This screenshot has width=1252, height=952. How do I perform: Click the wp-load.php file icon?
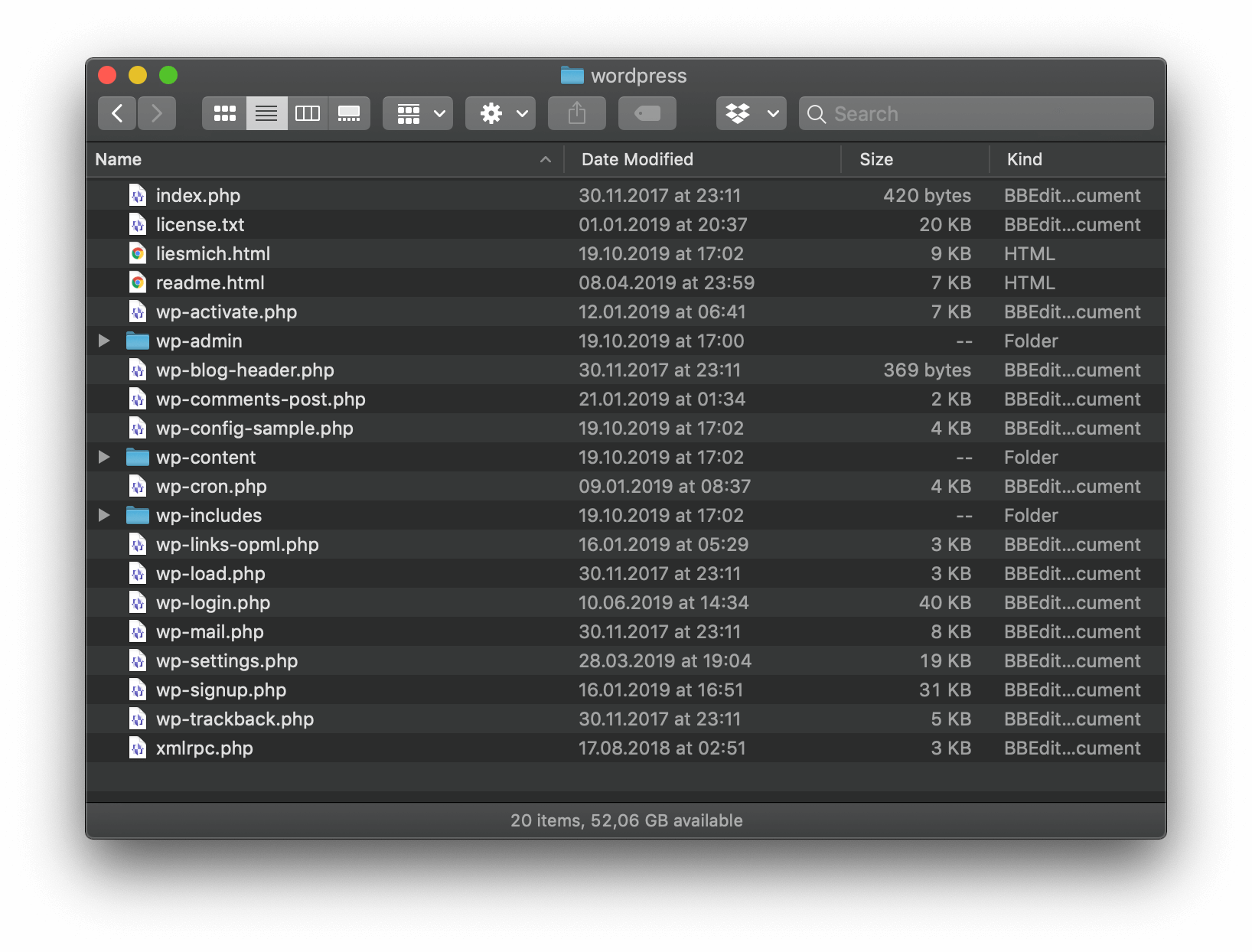[x=138, y=573]
